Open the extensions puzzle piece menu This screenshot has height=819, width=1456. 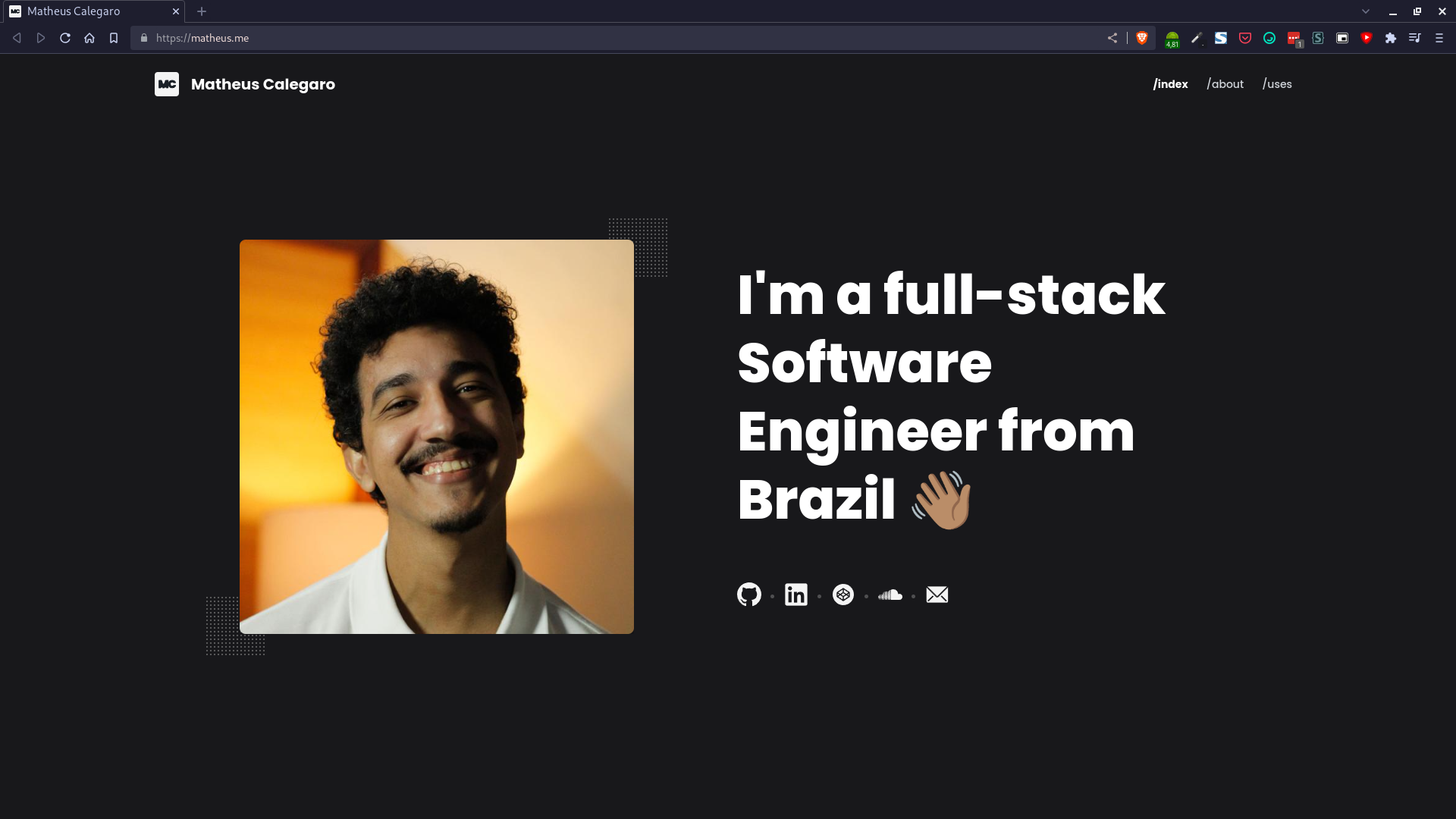[1391, 38]
